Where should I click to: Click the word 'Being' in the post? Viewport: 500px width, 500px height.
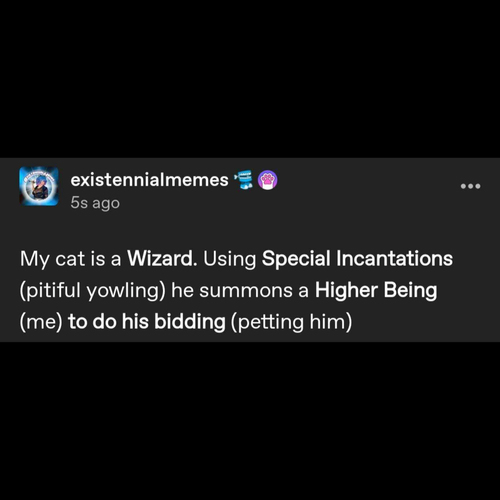coord(410,290)
